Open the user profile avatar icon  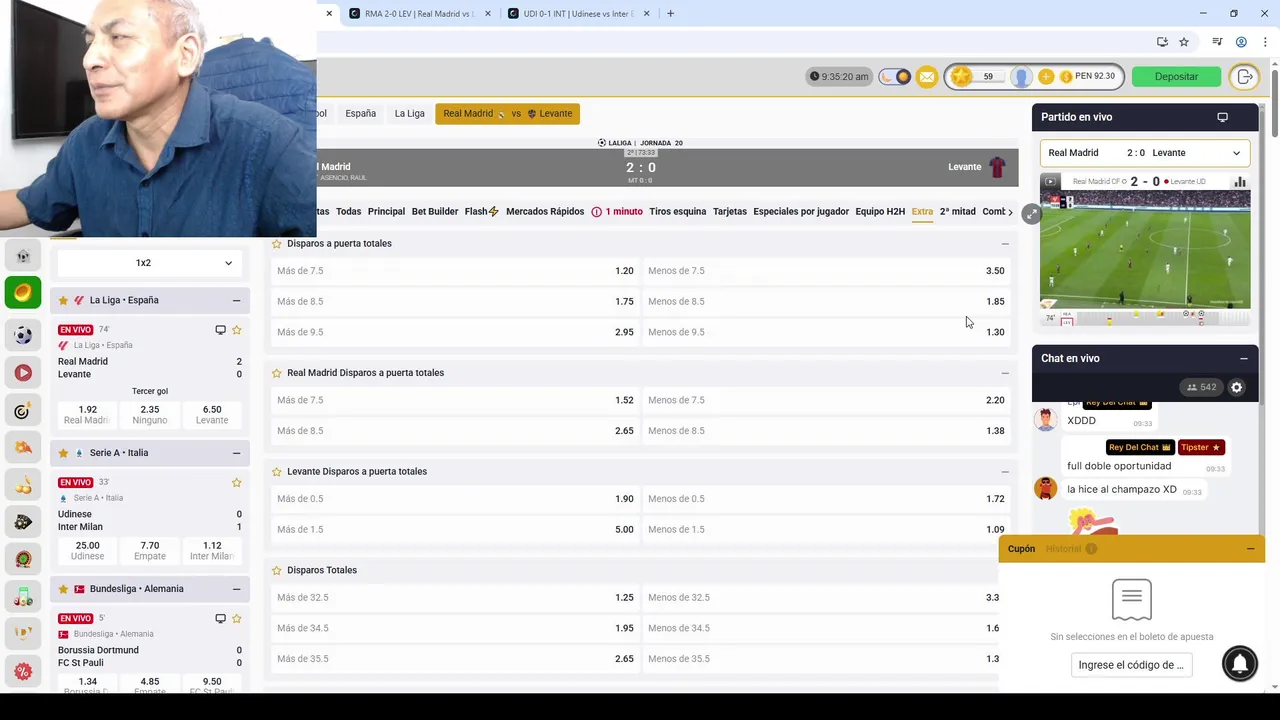click(x=1021, y=77)
